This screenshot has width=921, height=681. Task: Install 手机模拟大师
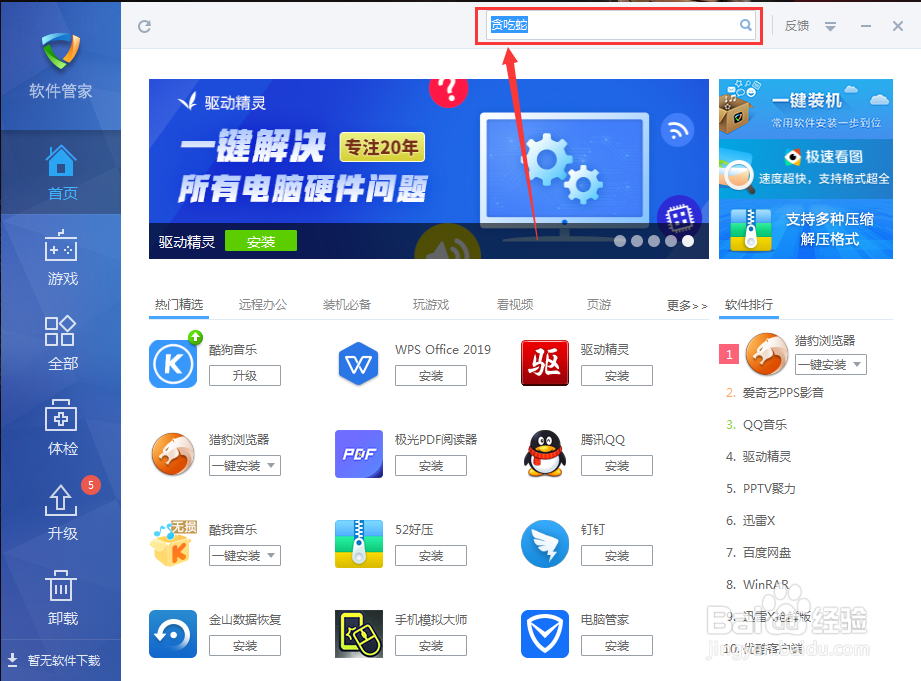coord(431,645)
